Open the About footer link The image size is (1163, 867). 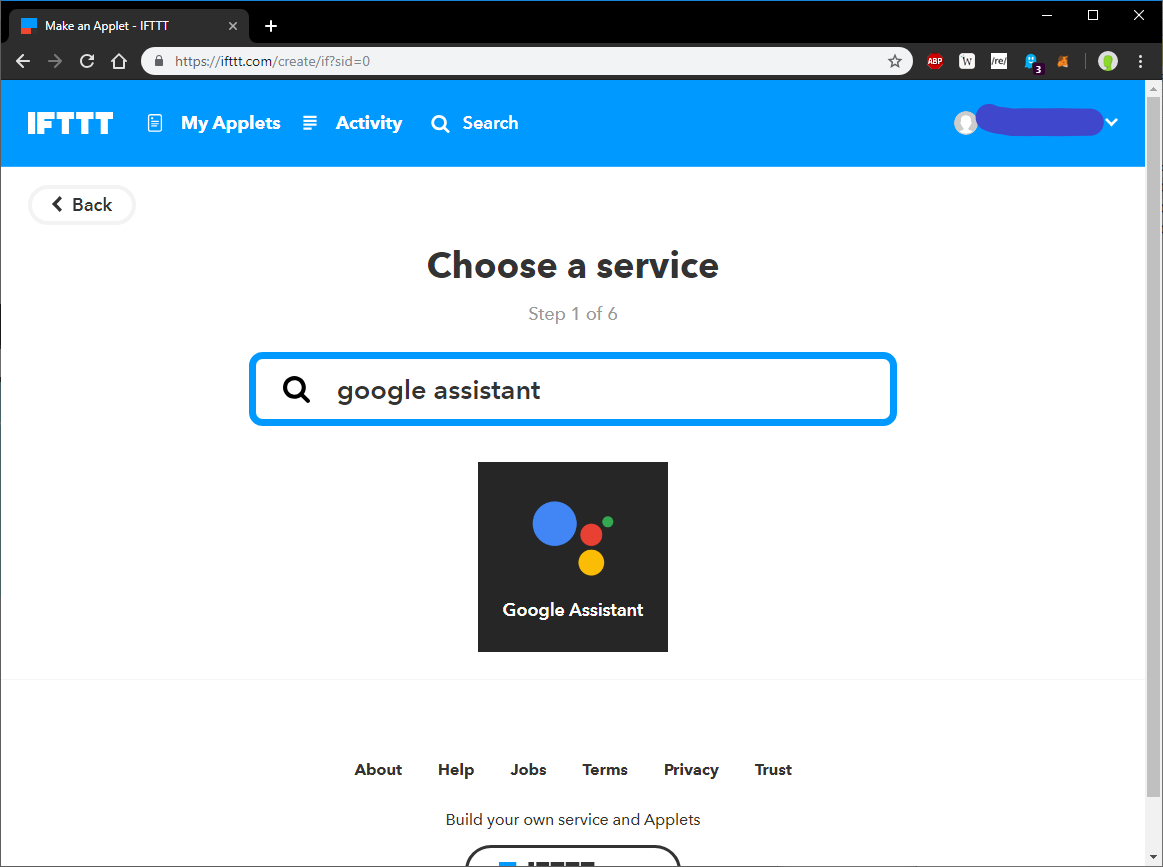coord(378,770)
